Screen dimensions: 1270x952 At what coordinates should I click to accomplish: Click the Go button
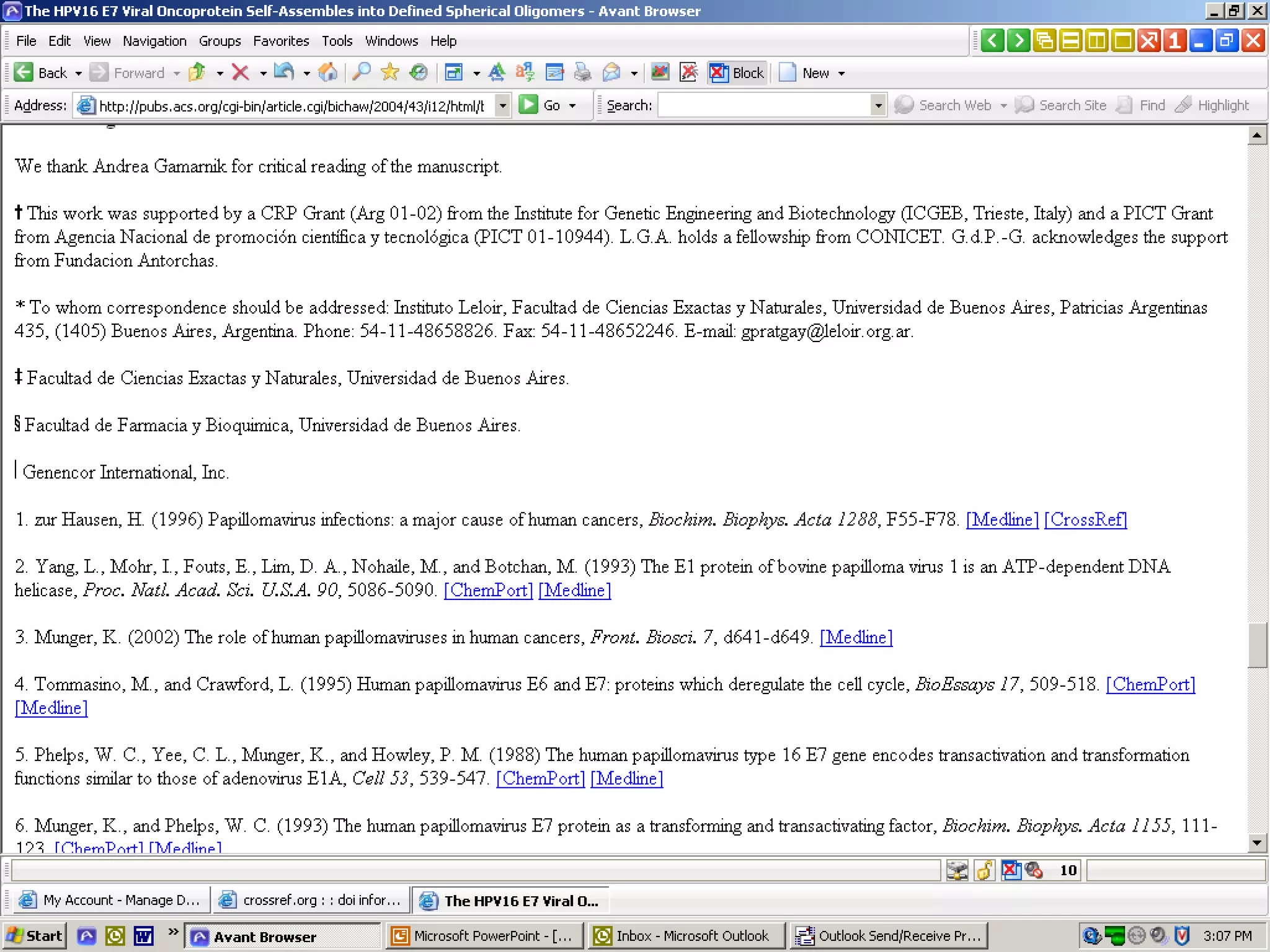click(x=541, y=105)
